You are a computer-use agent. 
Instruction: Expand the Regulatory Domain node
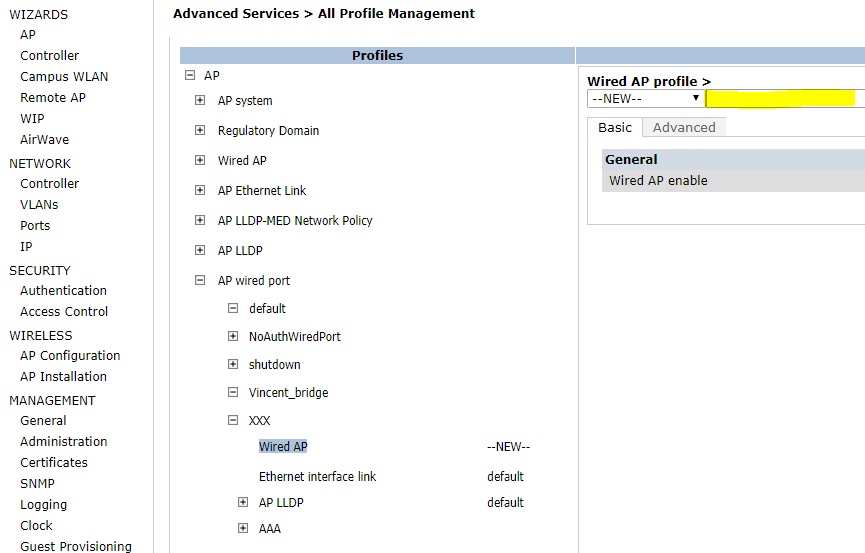(x=200, y=130)
